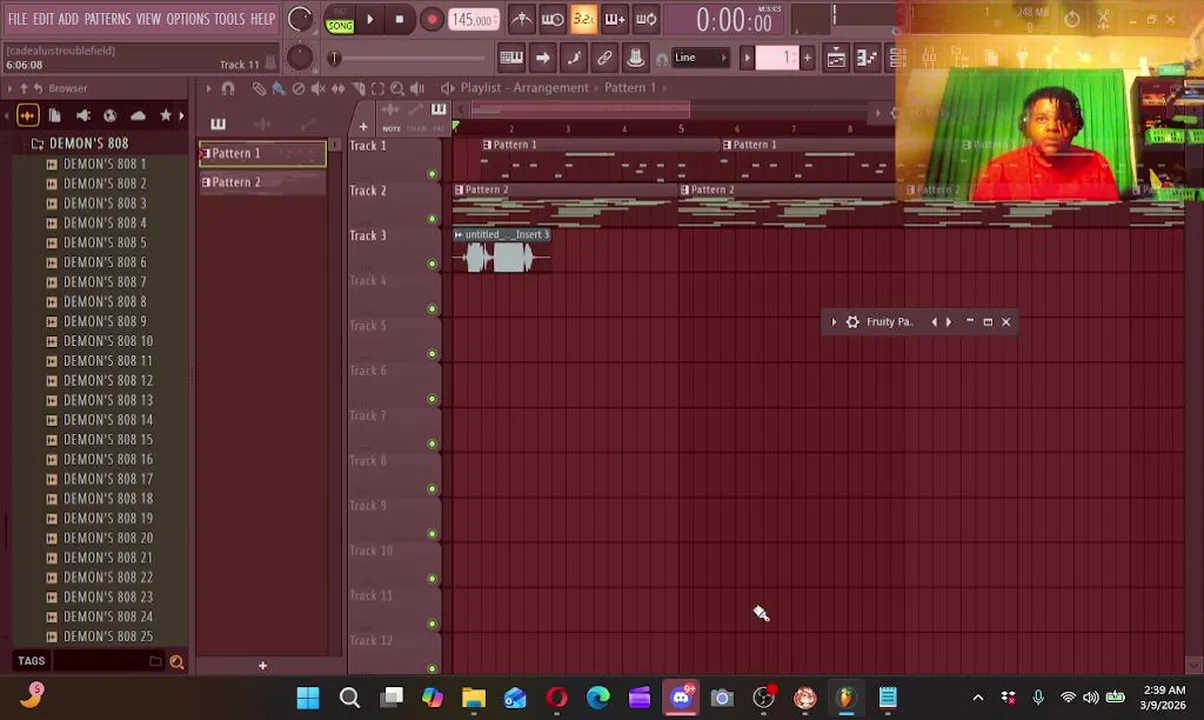Image resolution: width=1204 pixels, height=720 pixels.
Task: Search the browser with magnifier icon
Action: coord(177,661)
